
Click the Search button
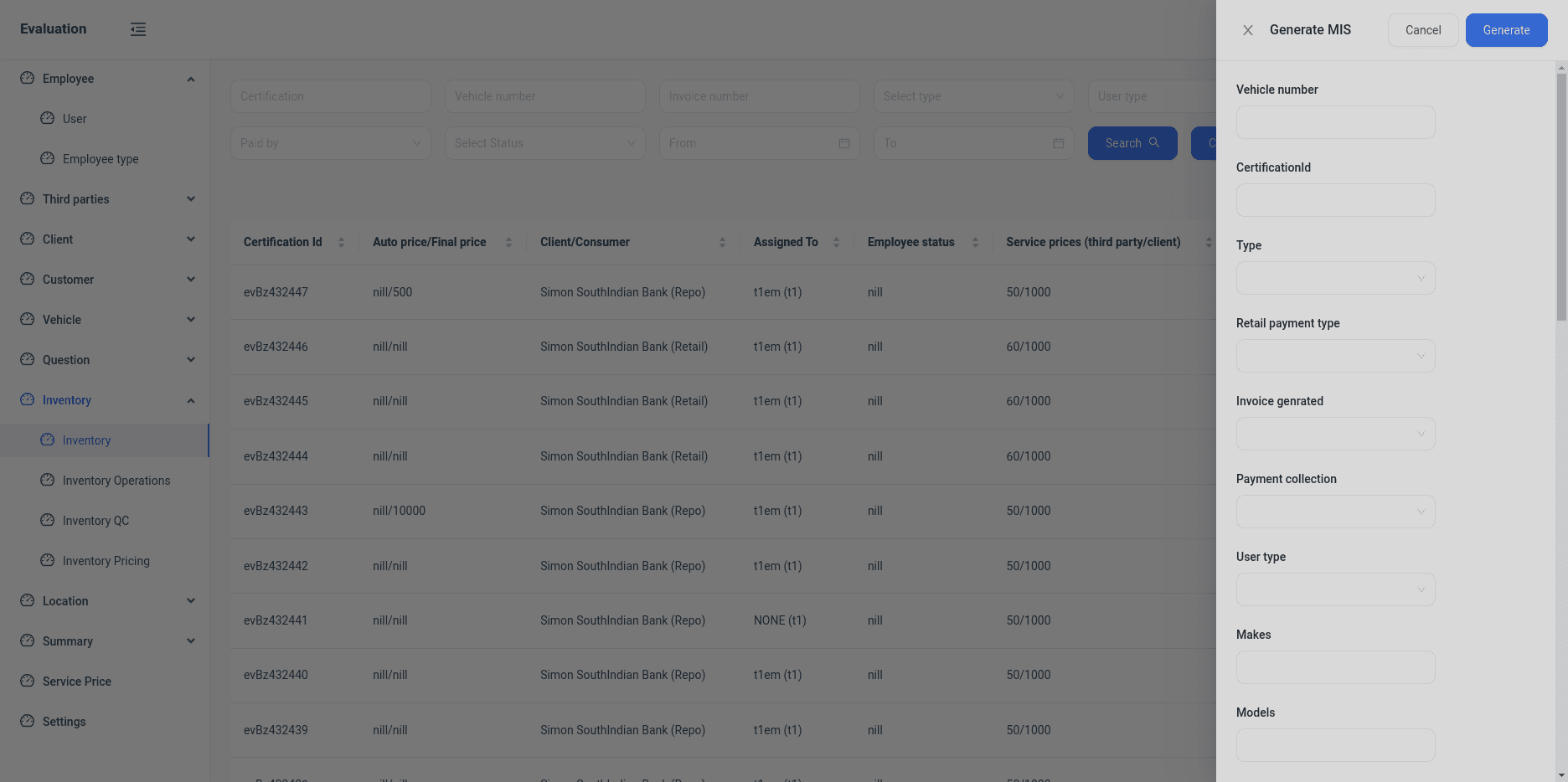tap(1132, 143)
